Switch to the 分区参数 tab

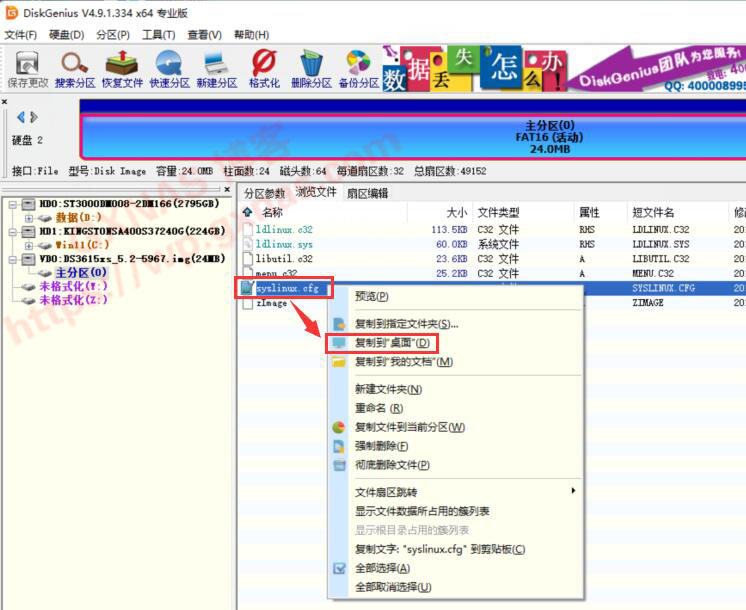(264, 193)
